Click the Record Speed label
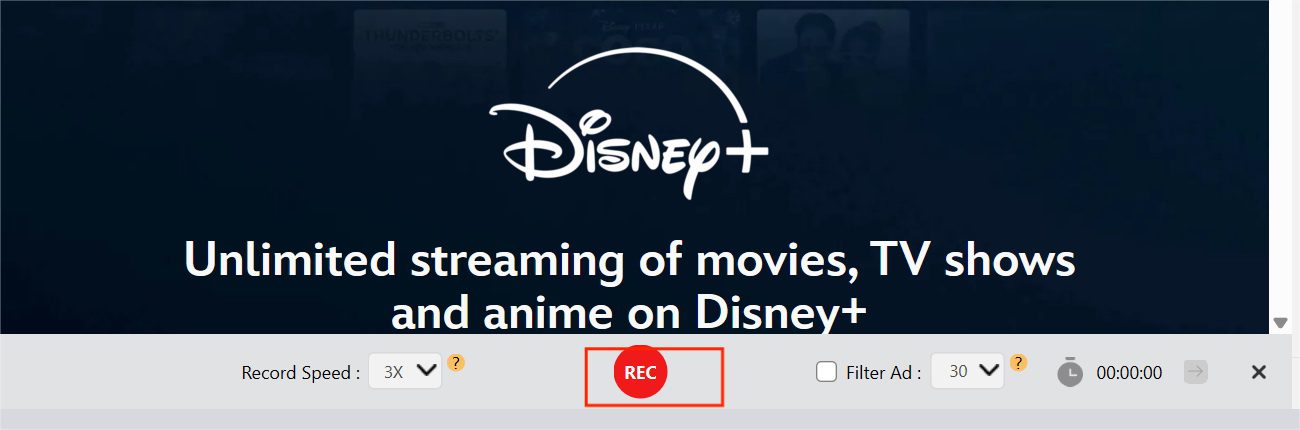 point(301,373)
